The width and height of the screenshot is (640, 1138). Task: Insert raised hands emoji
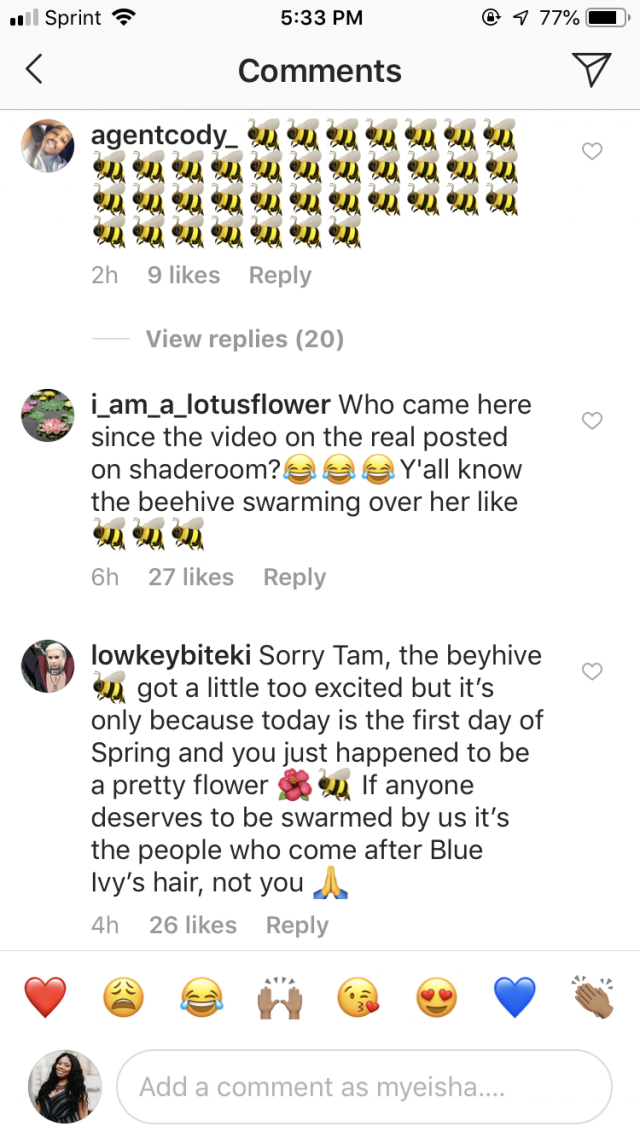(280, 997)
